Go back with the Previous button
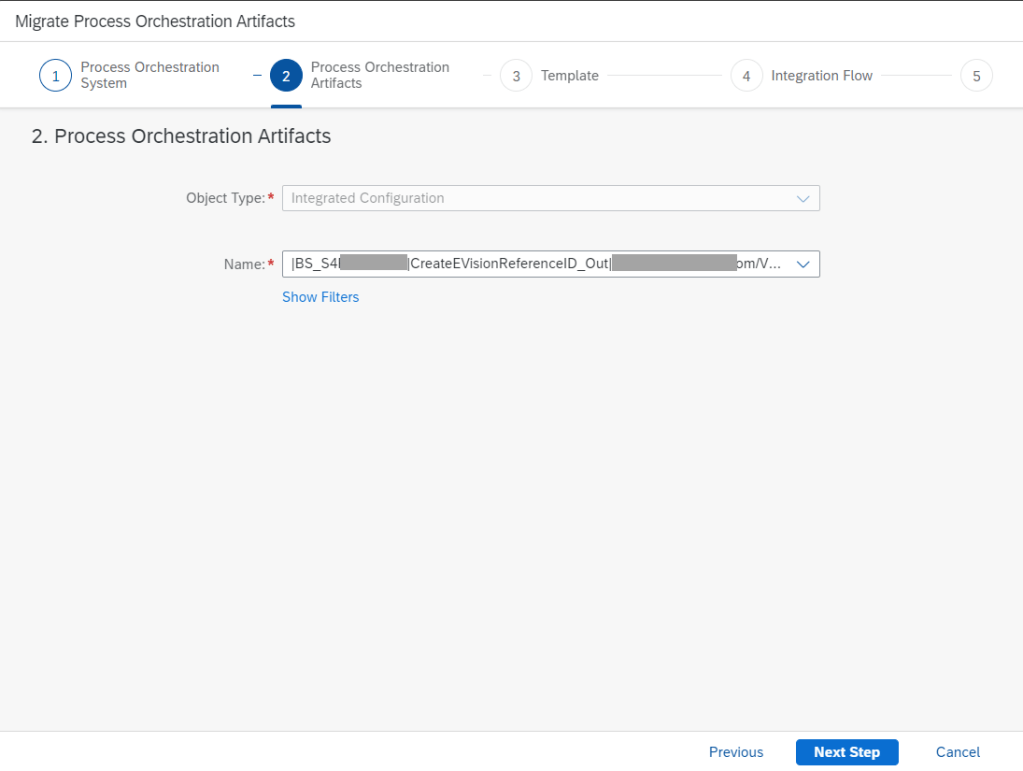 (x=735, y=752)
